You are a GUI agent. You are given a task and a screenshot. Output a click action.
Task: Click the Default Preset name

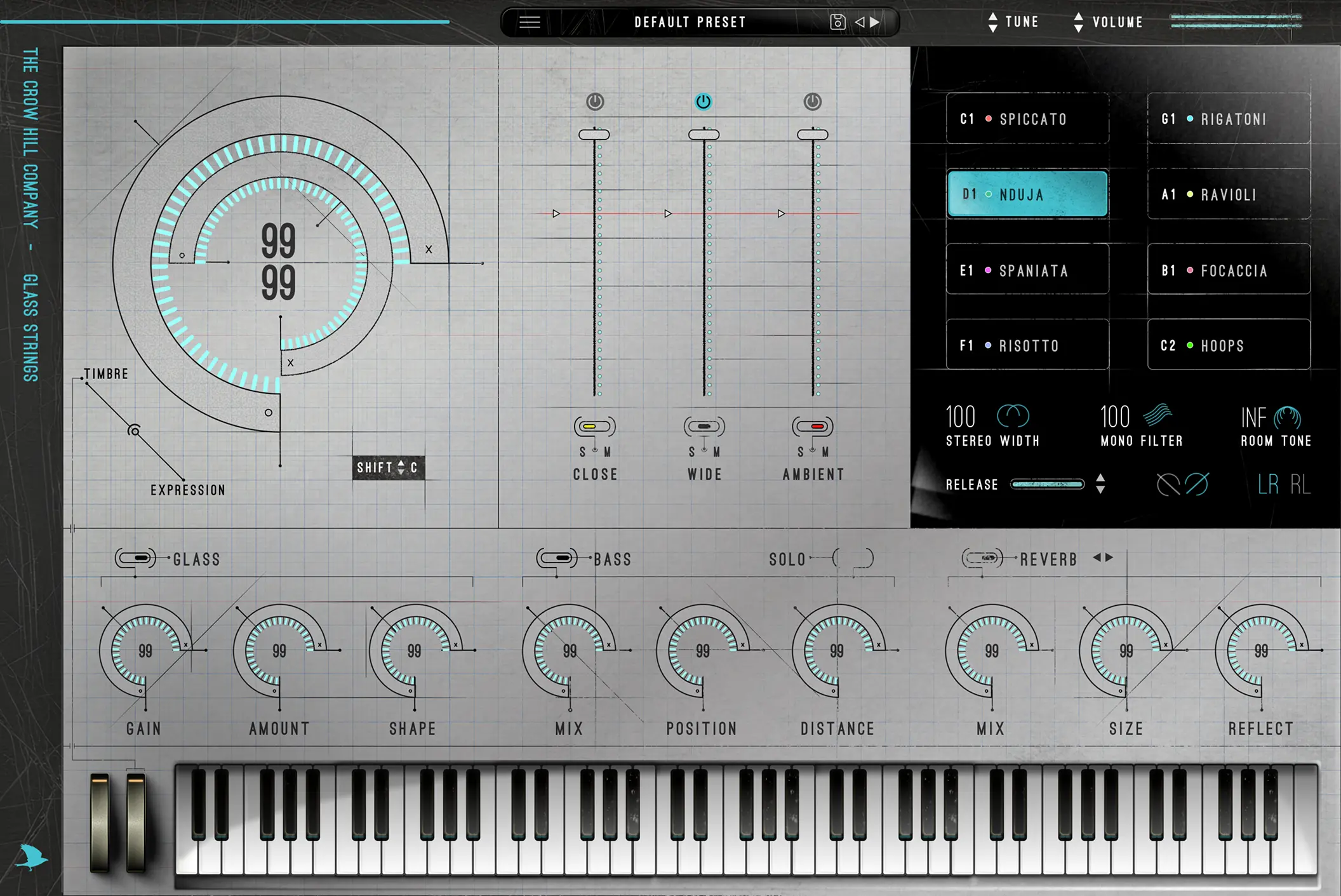(x=690, y=22)
